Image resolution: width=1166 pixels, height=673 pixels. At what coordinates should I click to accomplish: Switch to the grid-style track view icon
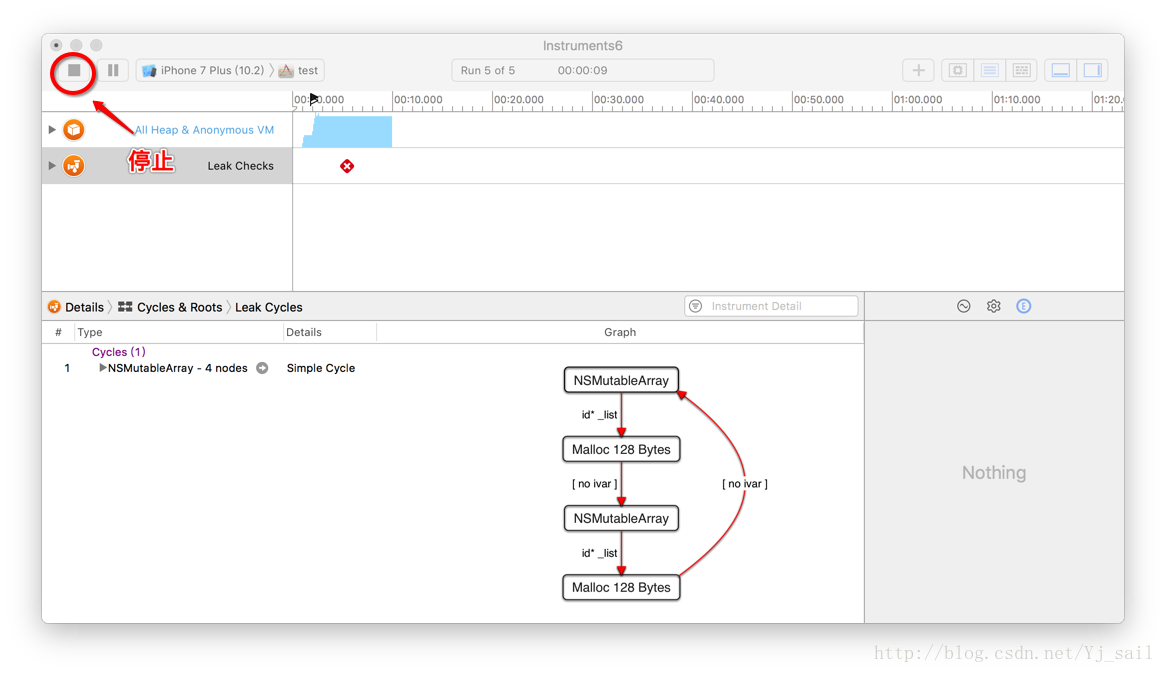tap(1022, 70)
